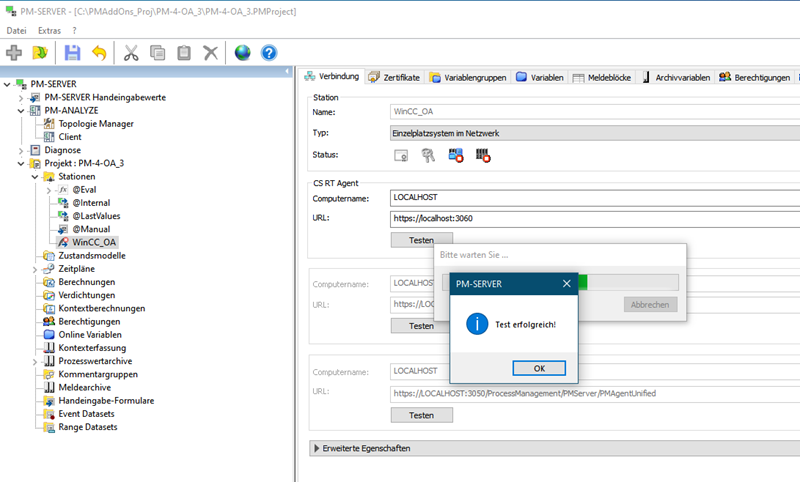Click the Paste clipboard toolbar icon

click(x=184, y=53)
